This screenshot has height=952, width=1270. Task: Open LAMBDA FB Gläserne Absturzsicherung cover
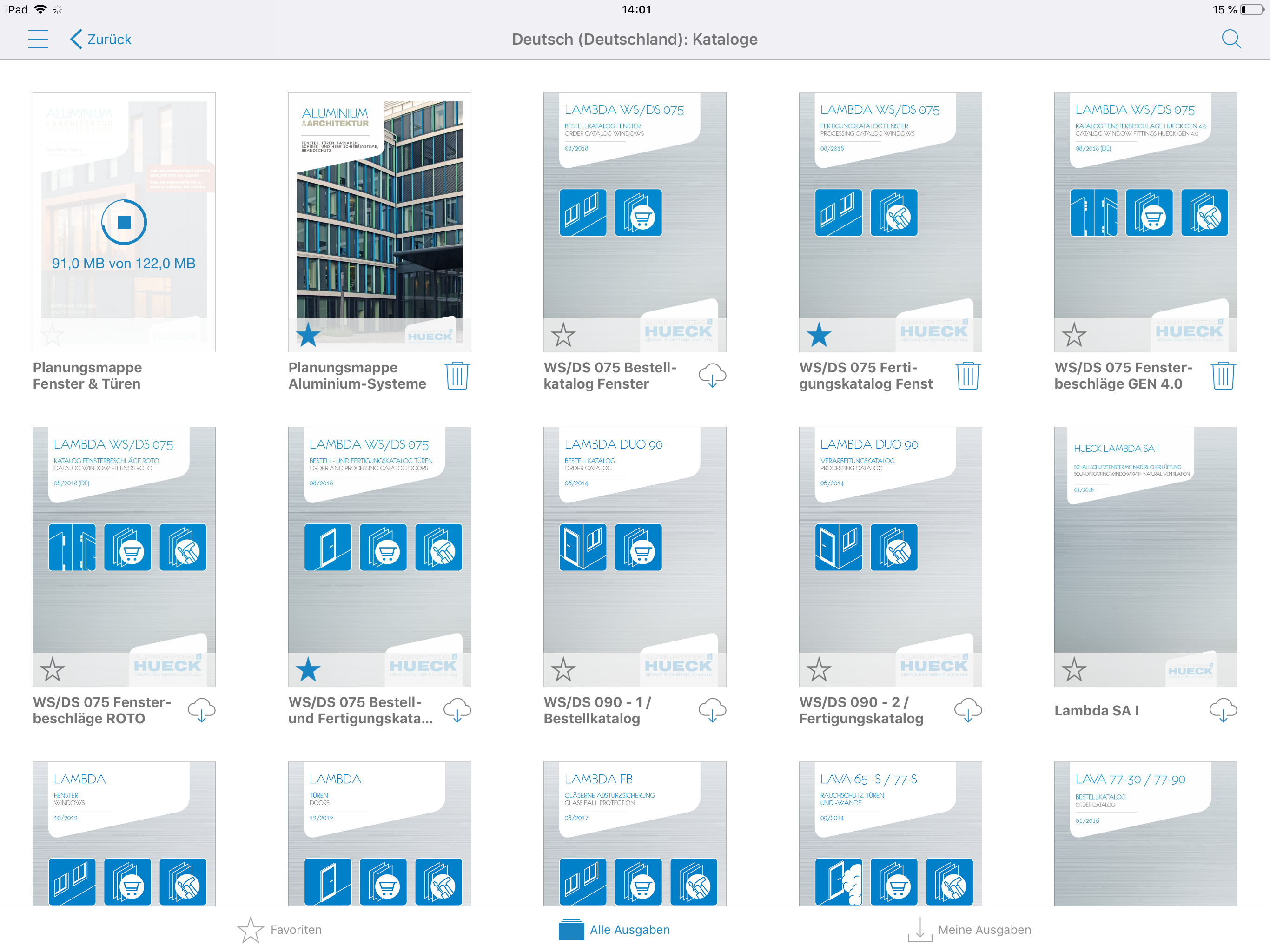coord(635,834)
